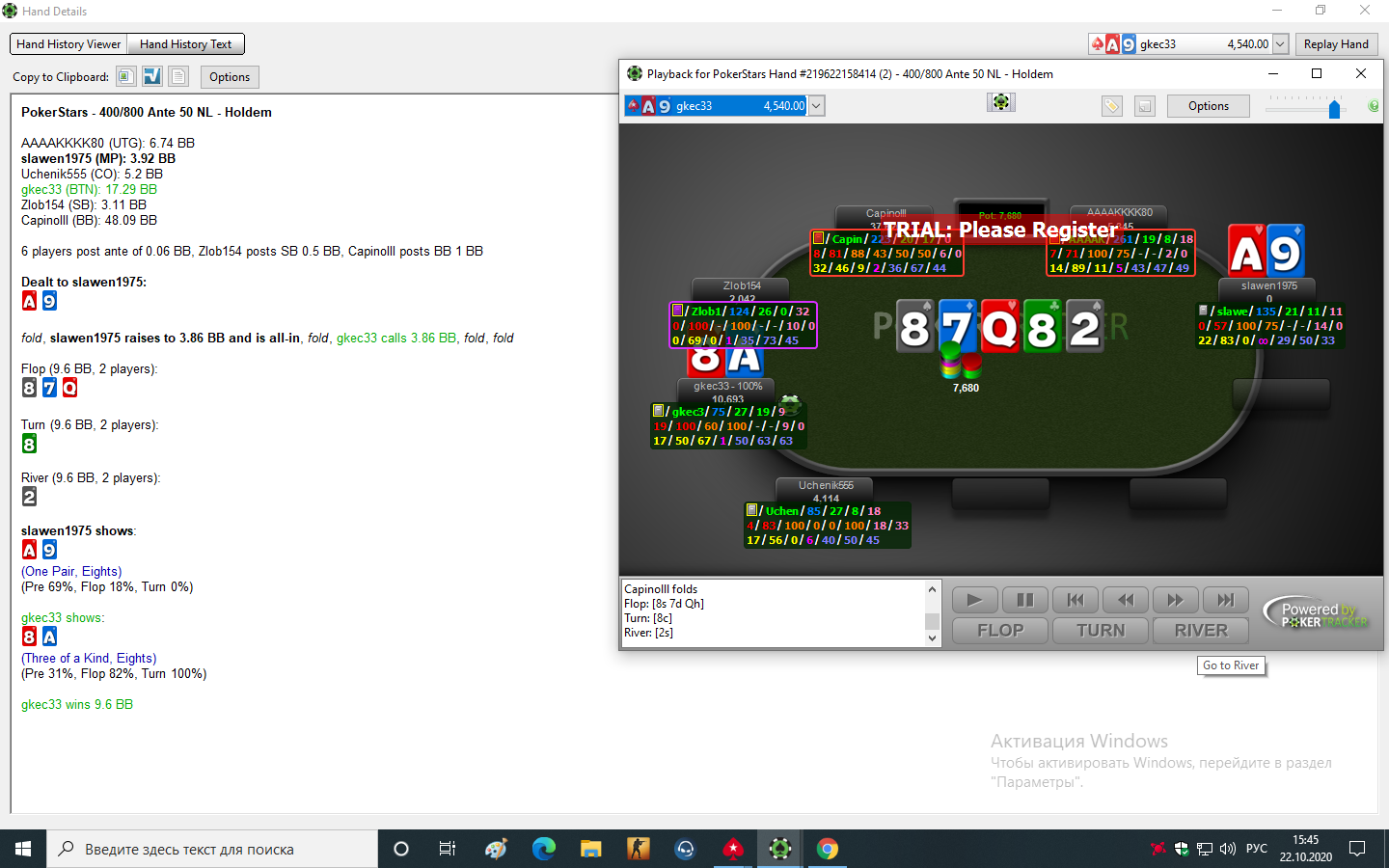This screenshot has width=1389, height=868.
Task: Click the tag hand icon in replayer
Action: (x=1112, y=106)
